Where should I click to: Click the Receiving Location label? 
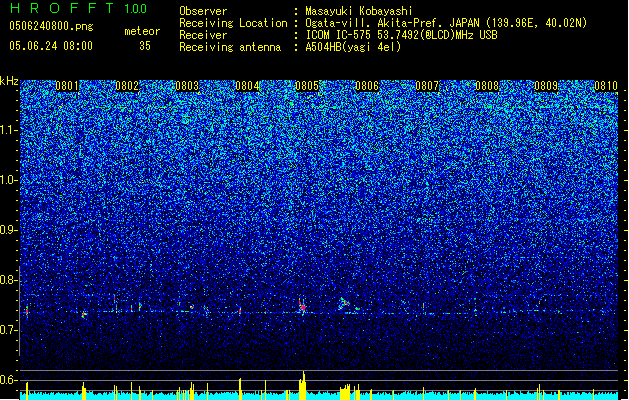pos(233,23)
